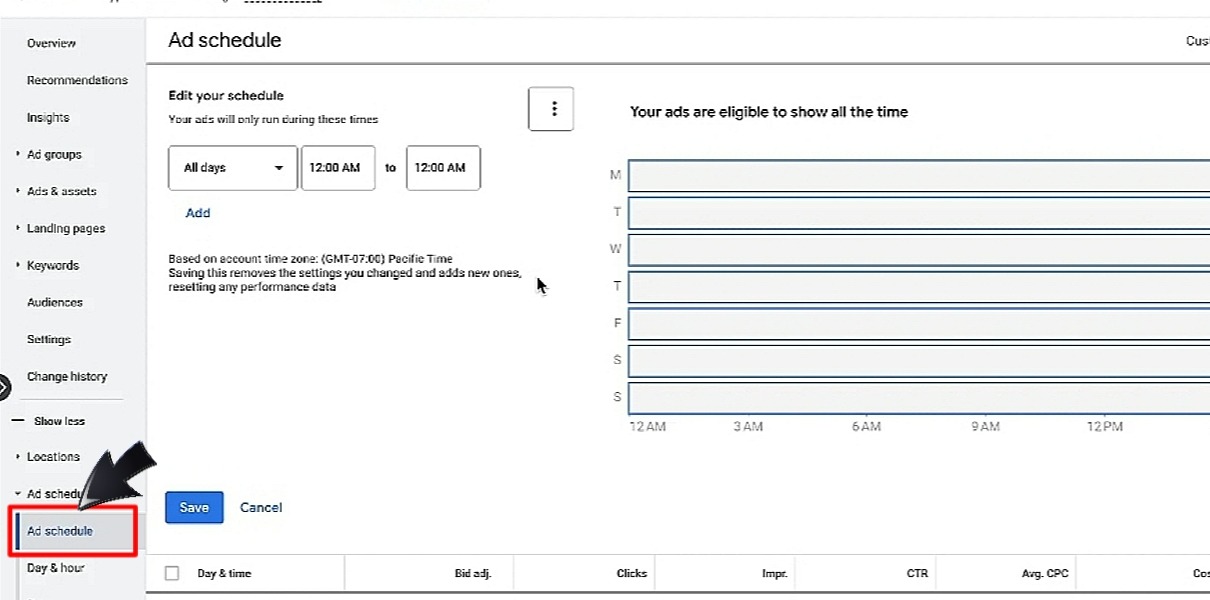Image resolution: width=1210 pixels, height=600 pixels.
Task: Tick the Day & time header checkbox
Action: 172,573
